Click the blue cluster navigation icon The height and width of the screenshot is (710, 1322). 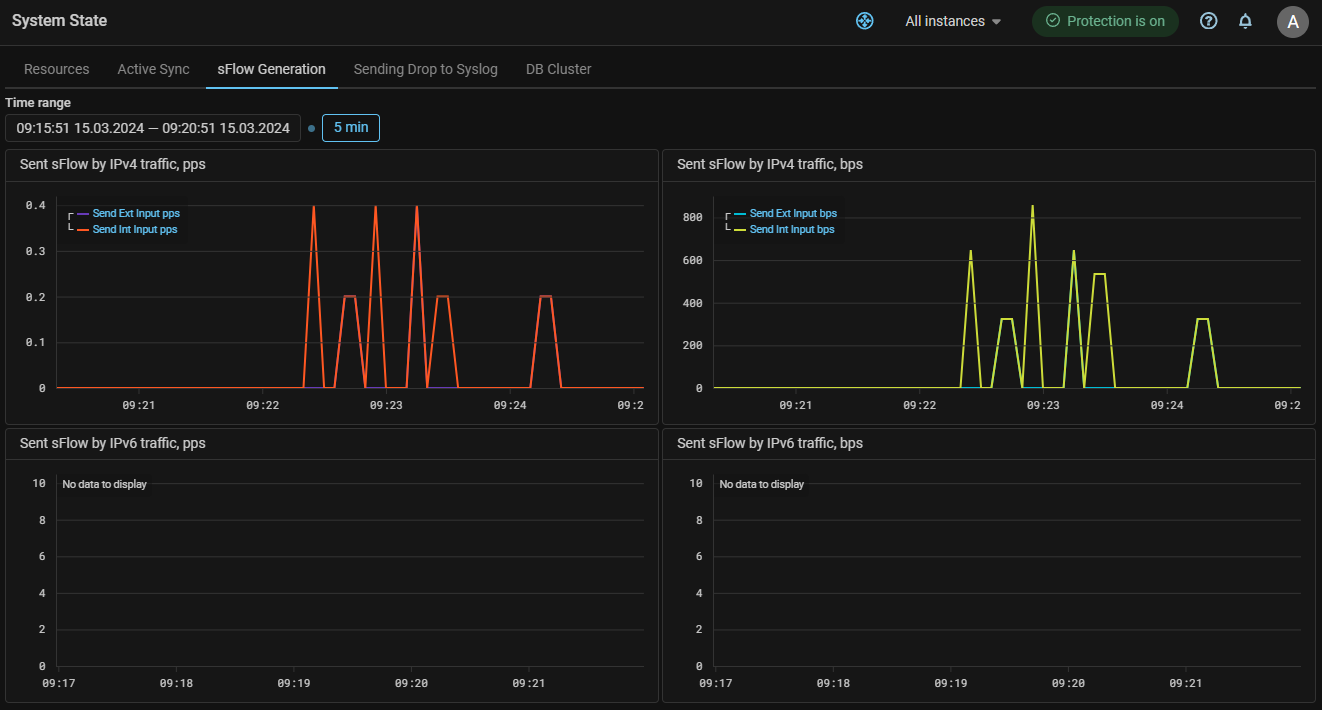(x=865, y=21)
